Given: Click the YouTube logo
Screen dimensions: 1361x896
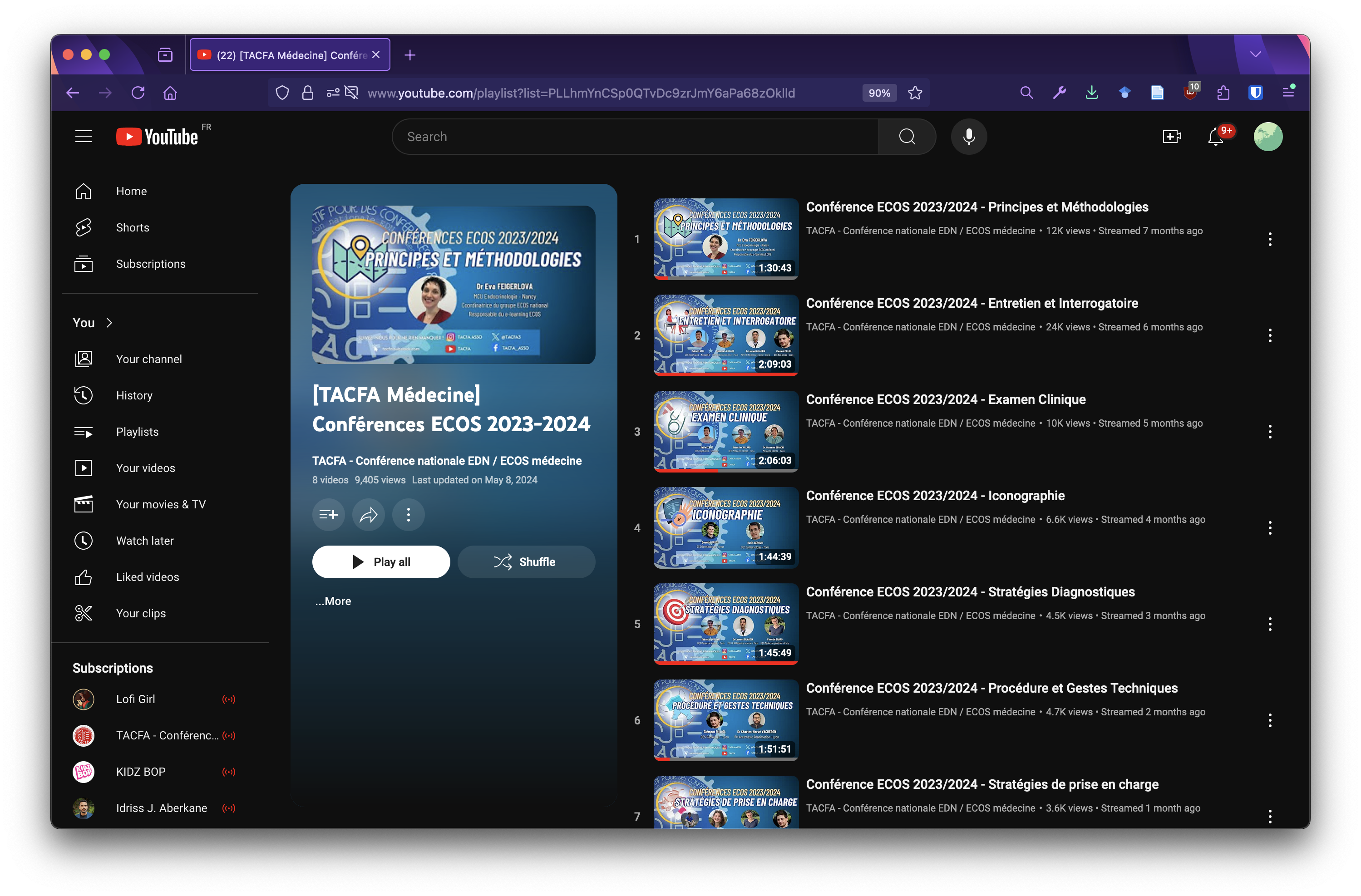Looking at the screenshot, I should (157, 137).
